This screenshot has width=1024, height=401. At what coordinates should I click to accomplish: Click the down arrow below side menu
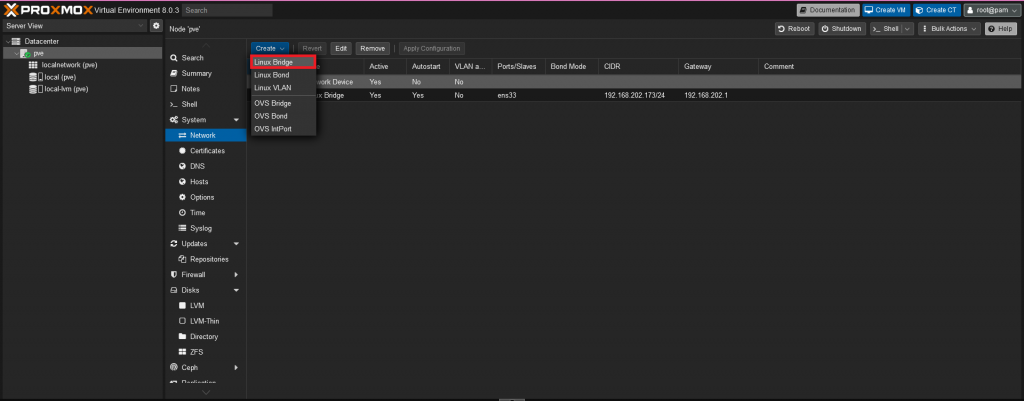click(206, 393)
